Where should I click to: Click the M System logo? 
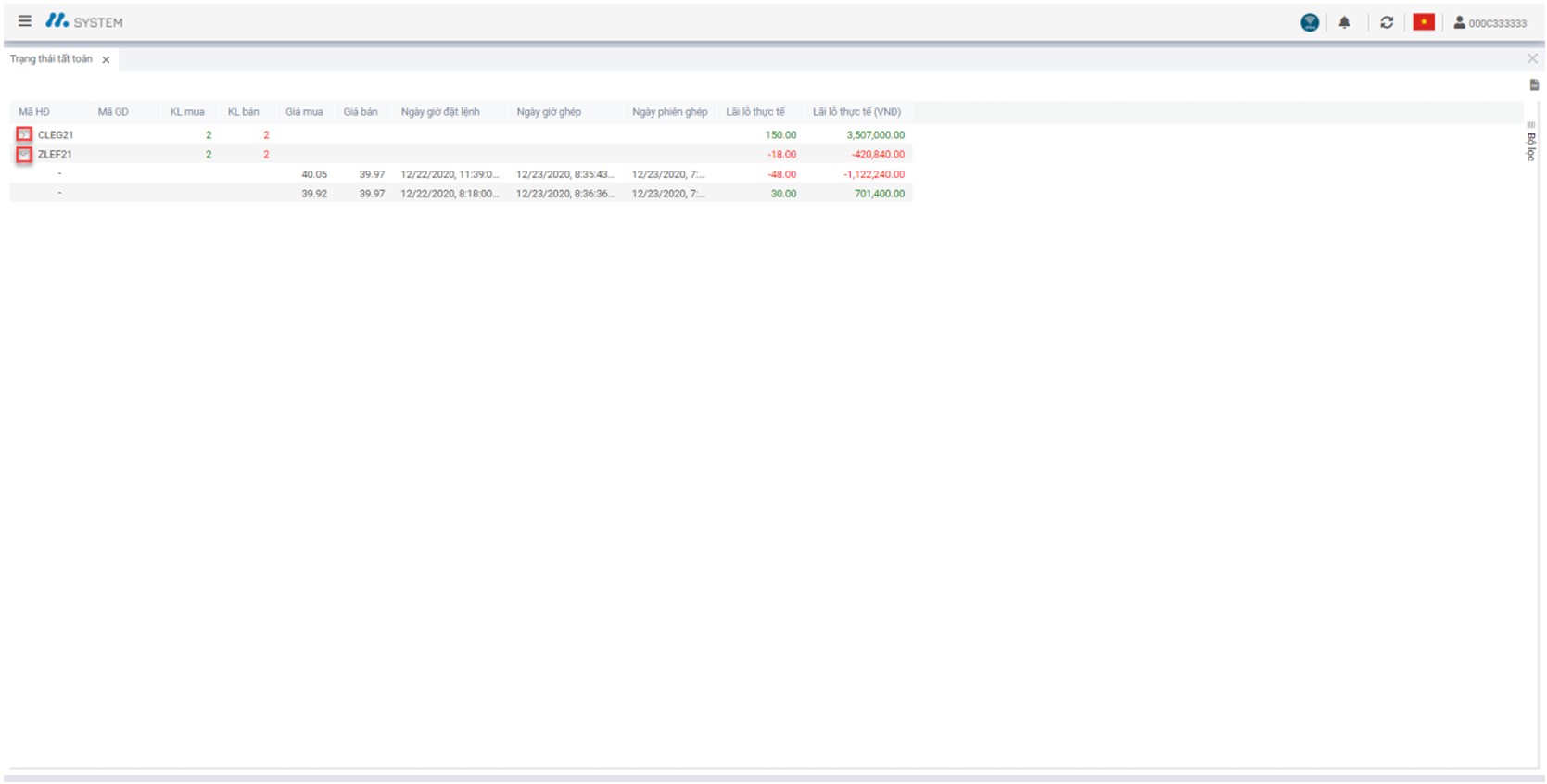click(x=83, y=21)
